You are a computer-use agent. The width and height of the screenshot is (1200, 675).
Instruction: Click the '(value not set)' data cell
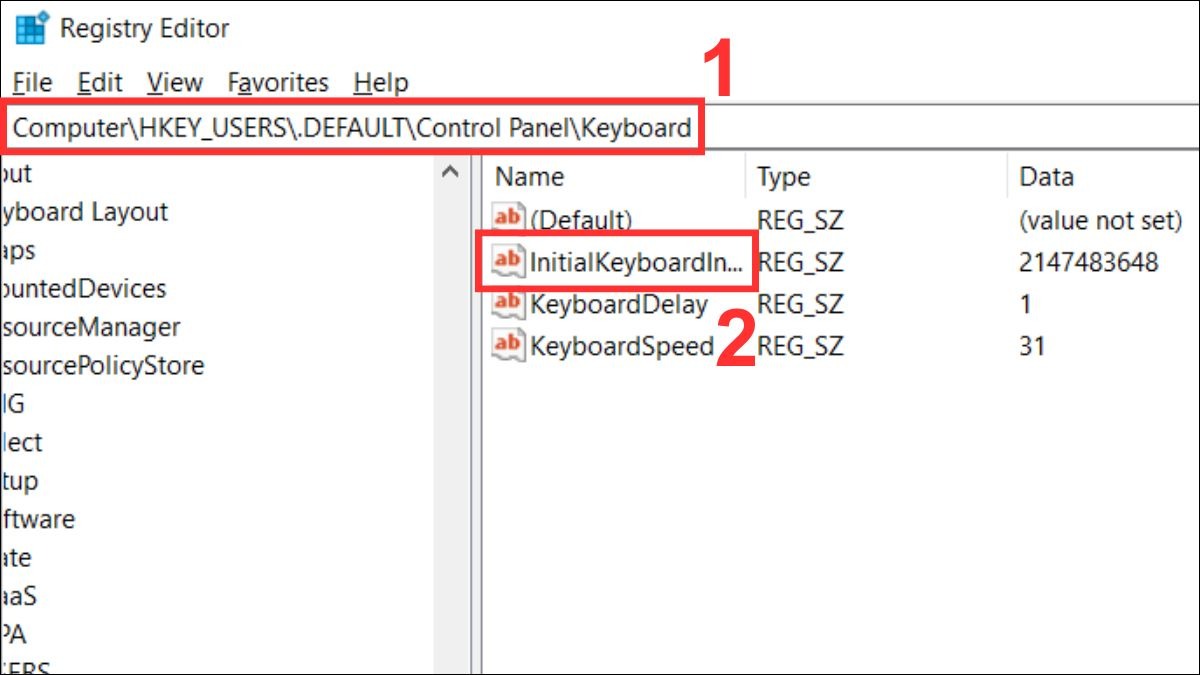click(1101, 220)
